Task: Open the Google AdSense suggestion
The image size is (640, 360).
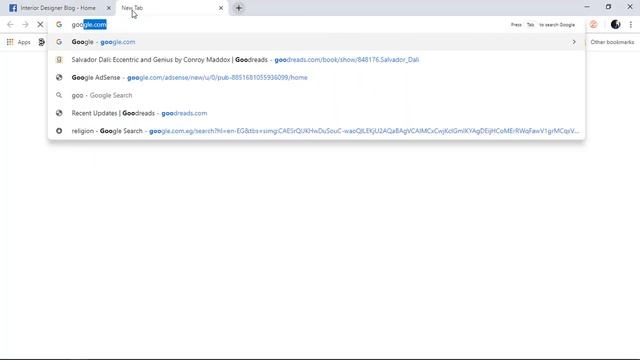Action: pyautogui.click(x=316, y=78)
